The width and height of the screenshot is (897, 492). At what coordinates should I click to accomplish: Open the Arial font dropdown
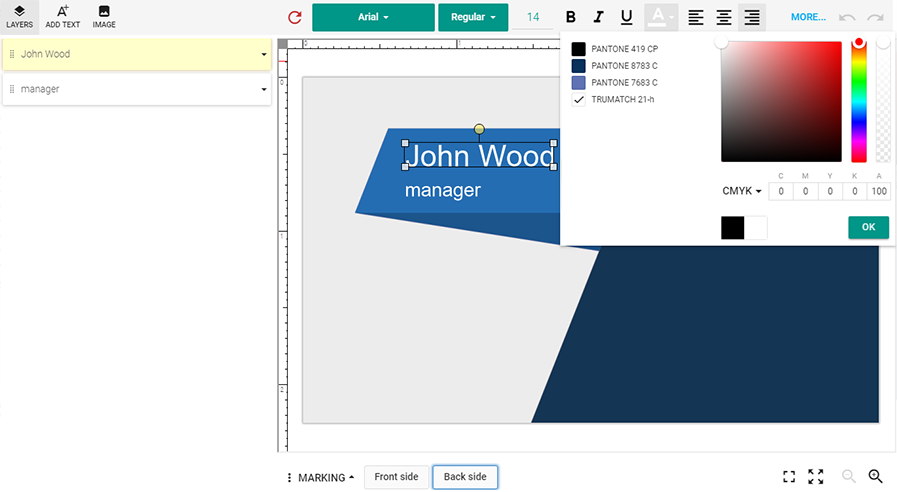coord(373,17)
